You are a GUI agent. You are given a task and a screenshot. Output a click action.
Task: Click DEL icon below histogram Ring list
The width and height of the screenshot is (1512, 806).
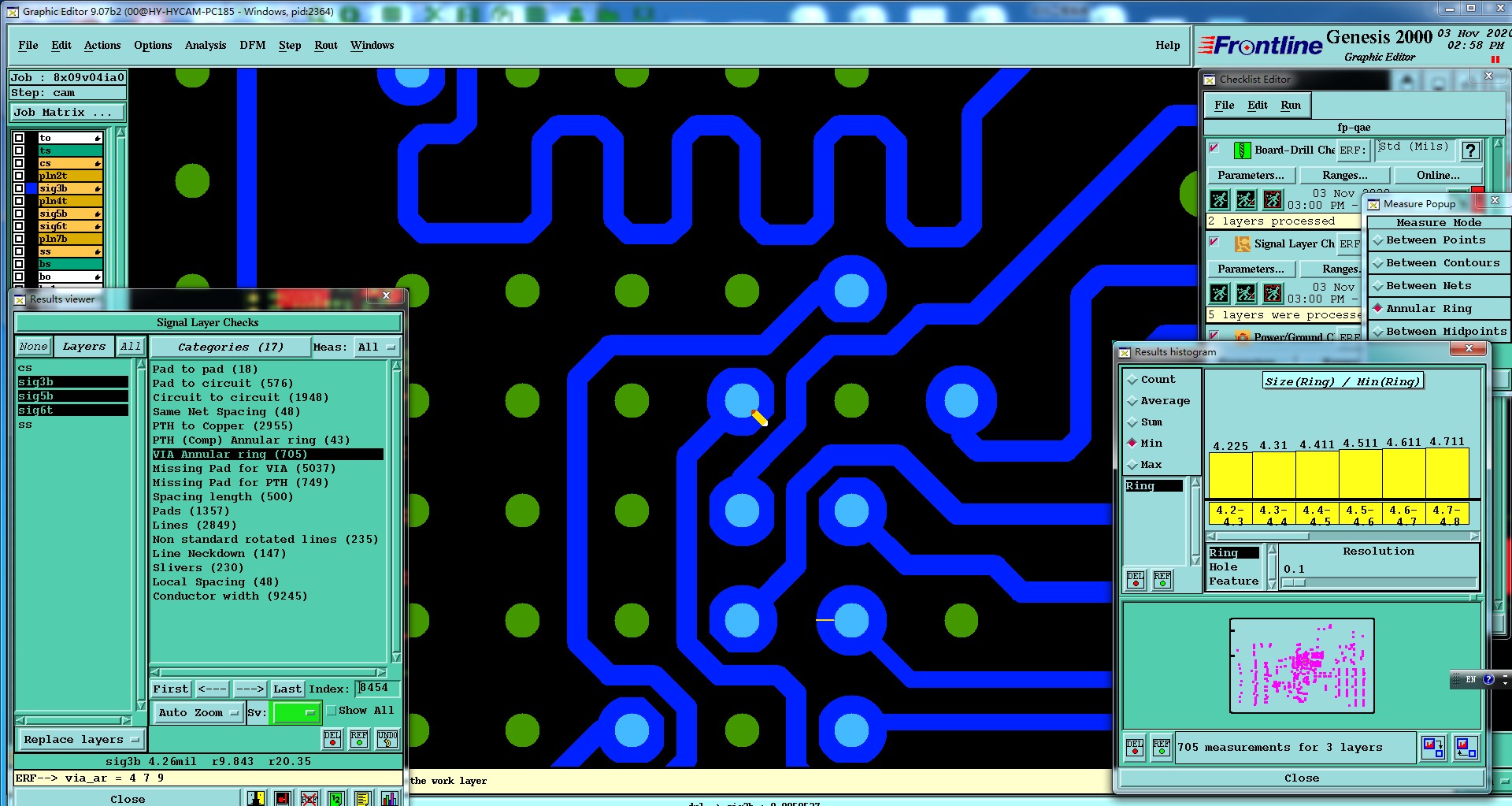[x=1136, y=580]
